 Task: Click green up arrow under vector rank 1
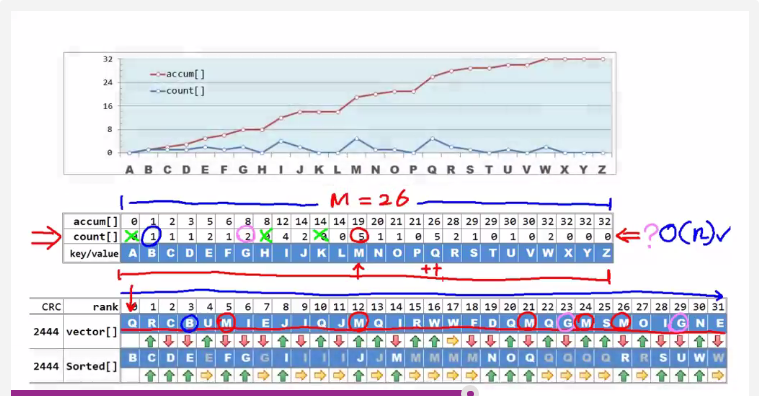150,341
